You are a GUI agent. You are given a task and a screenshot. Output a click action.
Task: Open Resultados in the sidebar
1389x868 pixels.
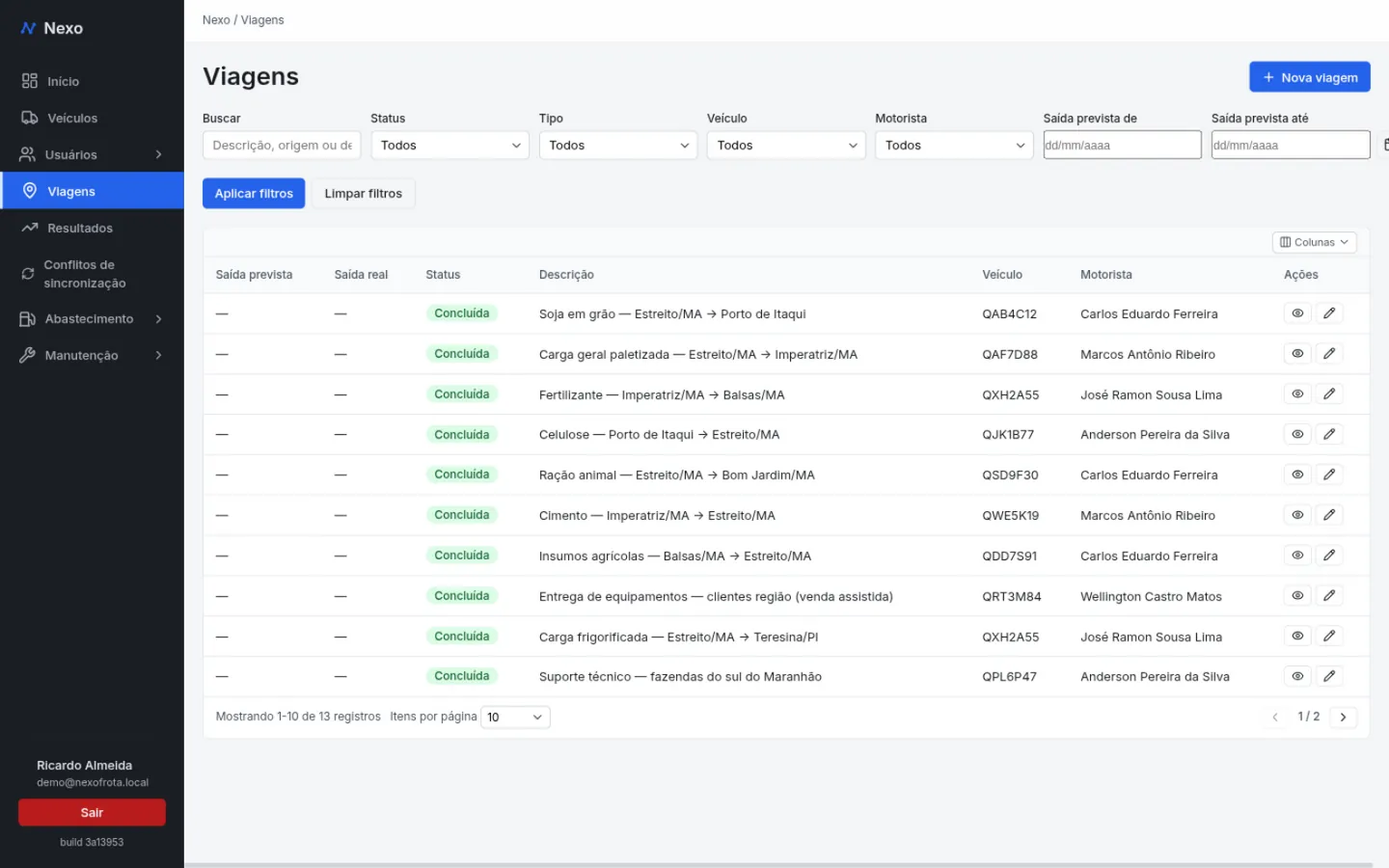point(92,229)
